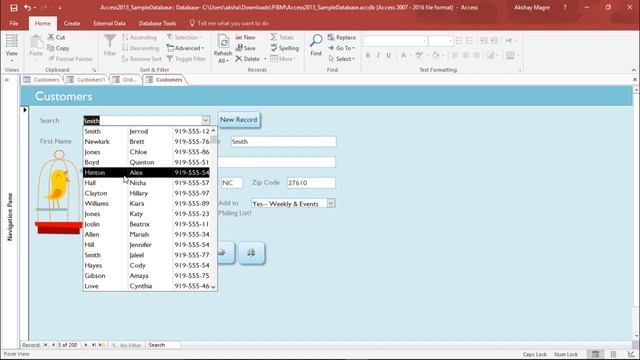Click Replace in Find group
640x360 pixels.
tap(342, 37)
